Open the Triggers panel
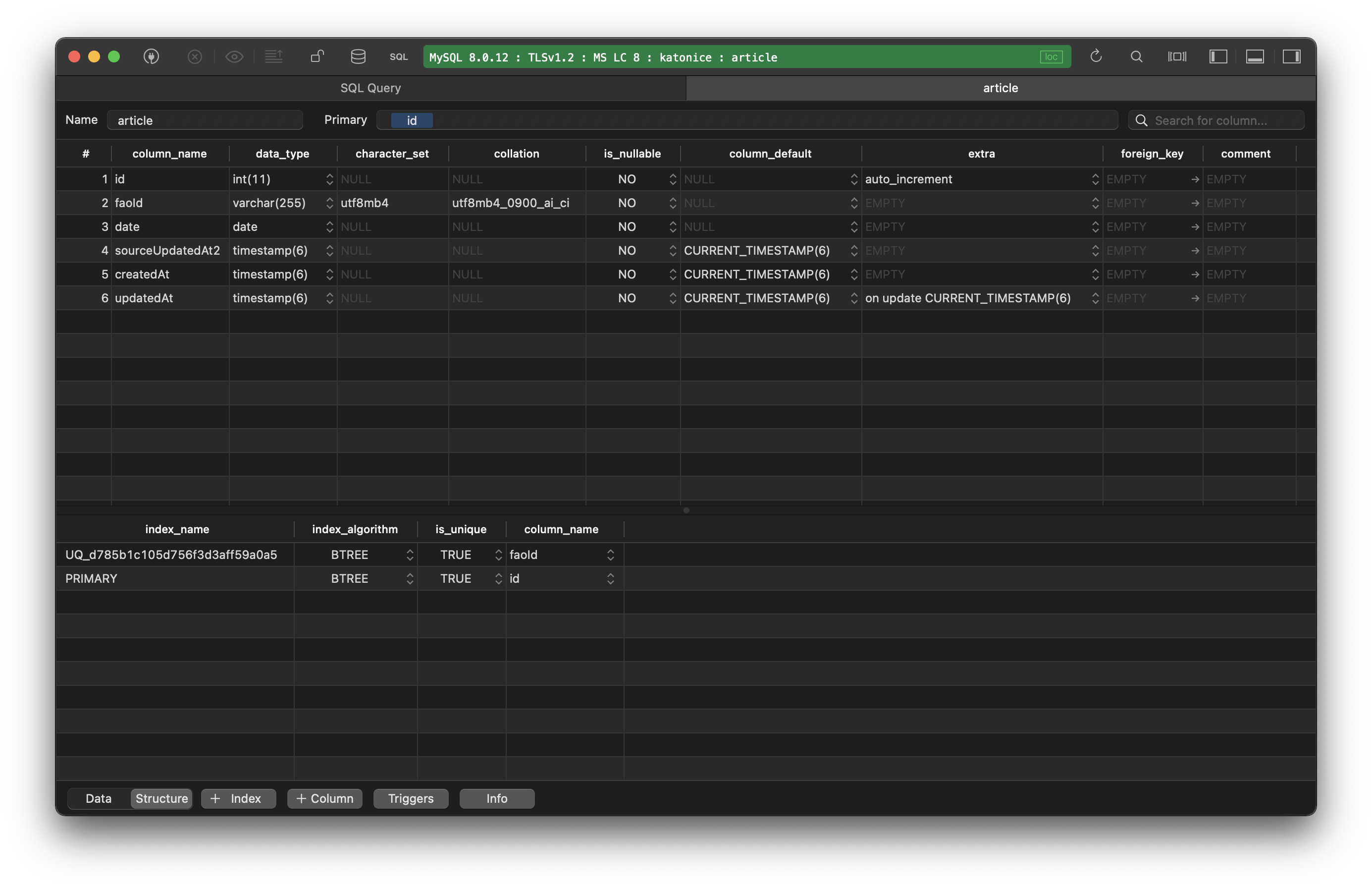 (x=410, y=798)
